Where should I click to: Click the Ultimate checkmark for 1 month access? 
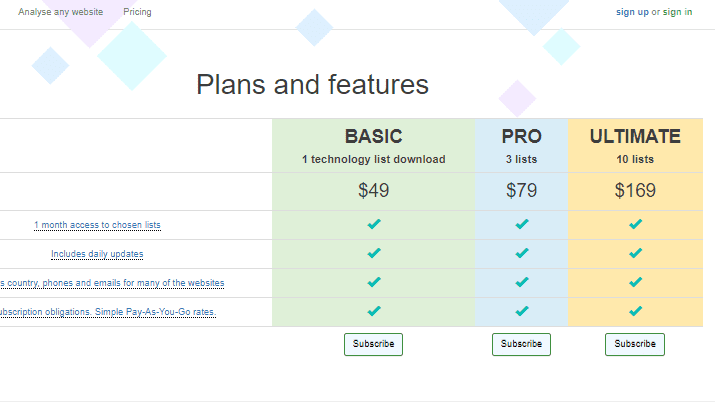pos(635,225)
